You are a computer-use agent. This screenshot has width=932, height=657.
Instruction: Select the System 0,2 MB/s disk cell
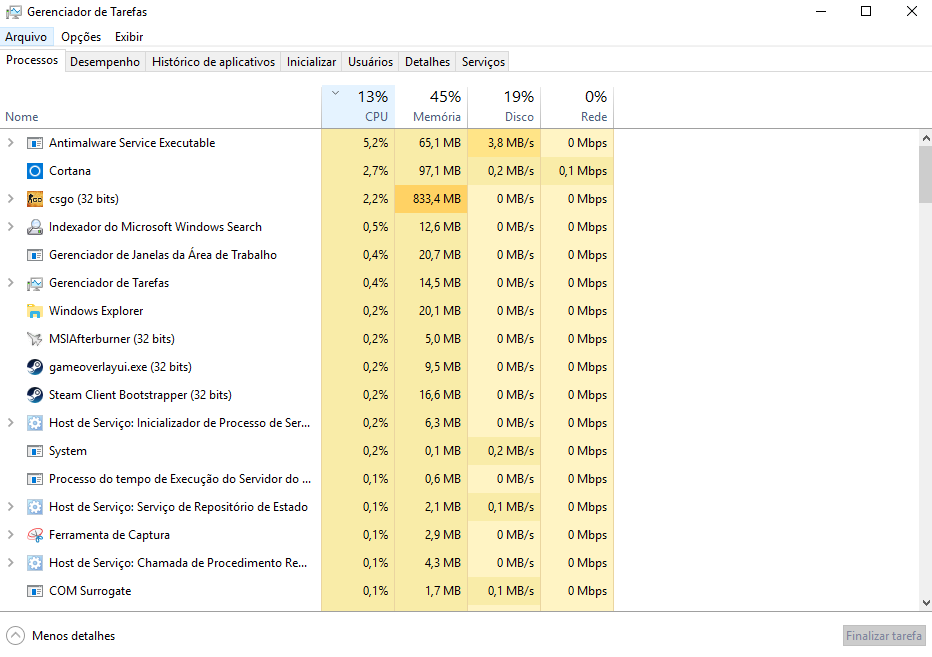click(505, 451)
